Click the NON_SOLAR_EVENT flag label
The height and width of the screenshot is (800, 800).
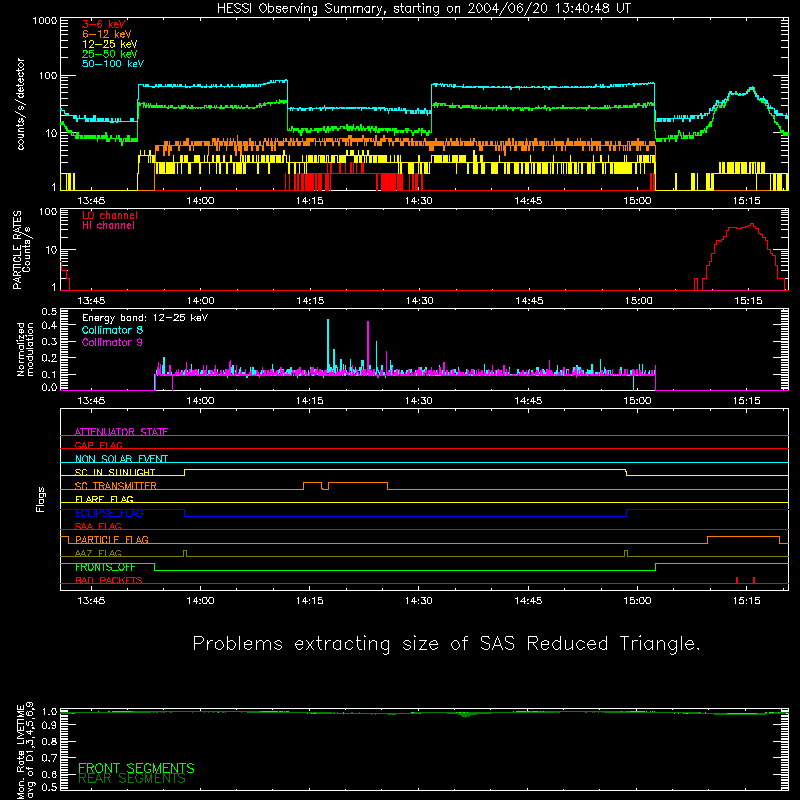tap(121, 459)
